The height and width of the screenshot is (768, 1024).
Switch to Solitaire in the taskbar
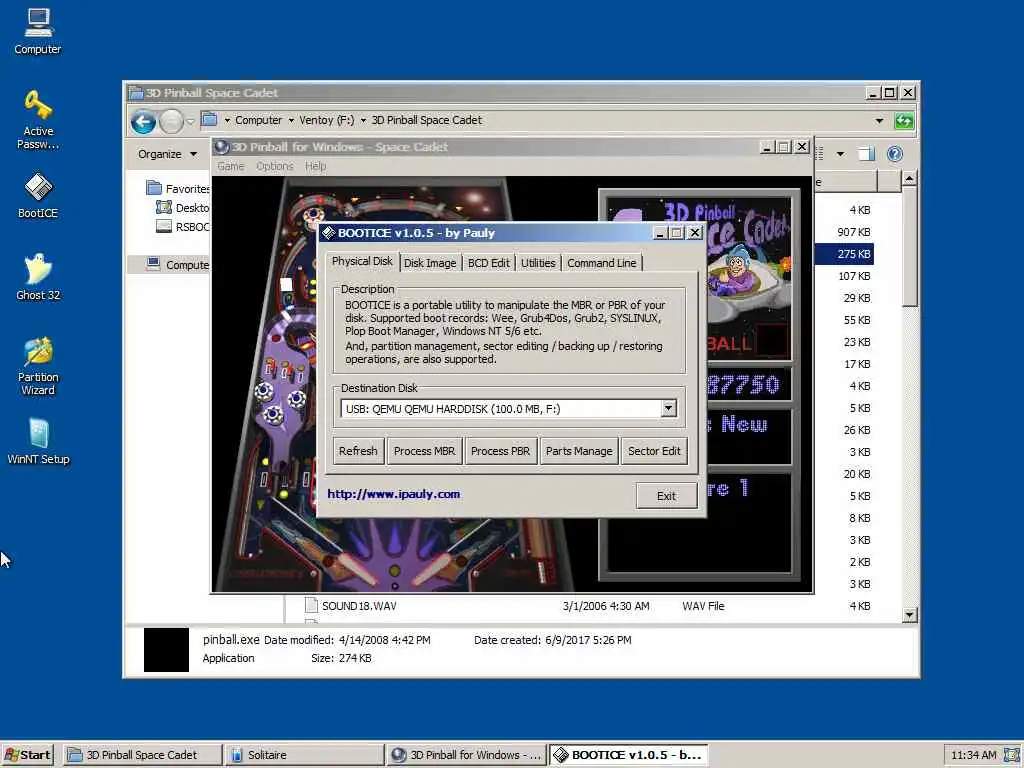point(304,755)
